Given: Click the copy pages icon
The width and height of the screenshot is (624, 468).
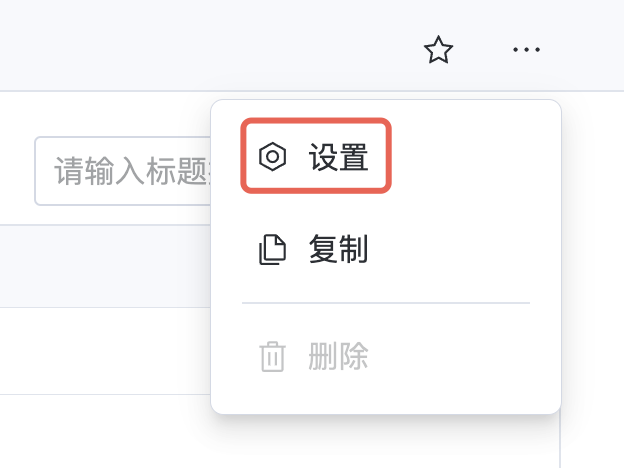Looking at the screenshot, I should click(272, 250).
